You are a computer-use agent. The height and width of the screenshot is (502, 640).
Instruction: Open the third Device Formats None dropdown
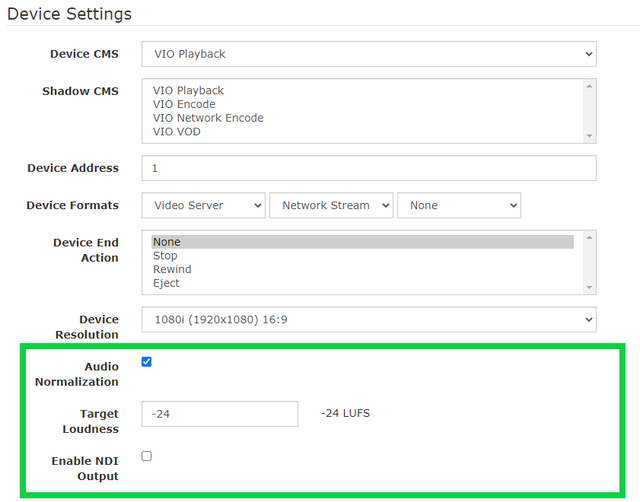coord(459,205)
